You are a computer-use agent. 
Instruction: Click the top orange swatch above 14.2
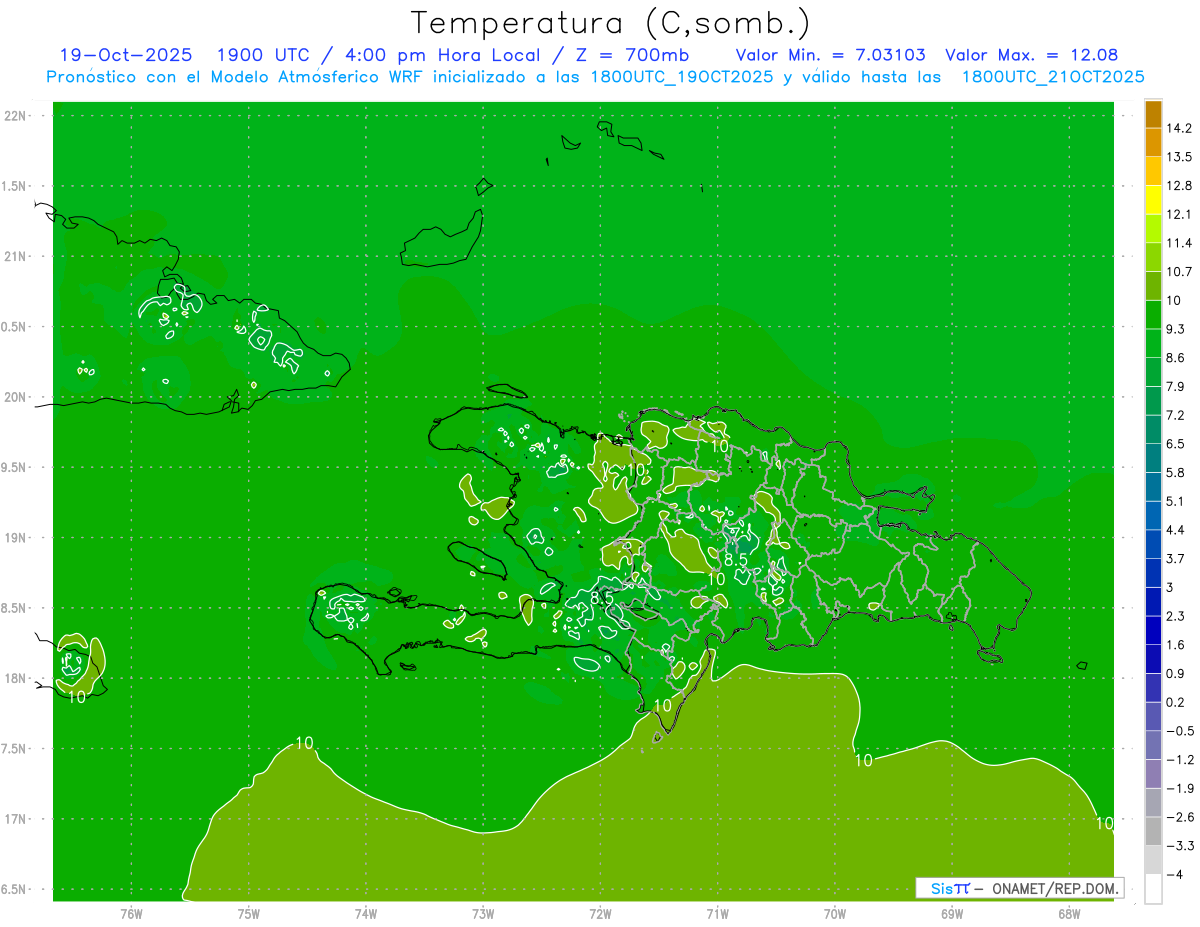(x=1153, y=114)
